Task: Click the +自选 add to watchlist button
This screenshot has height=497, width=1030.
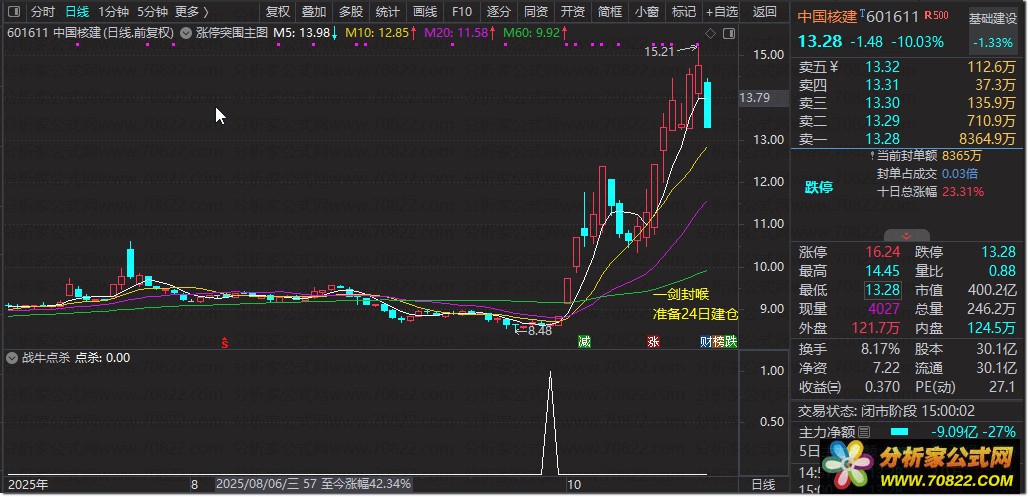Action: point(721,12)
